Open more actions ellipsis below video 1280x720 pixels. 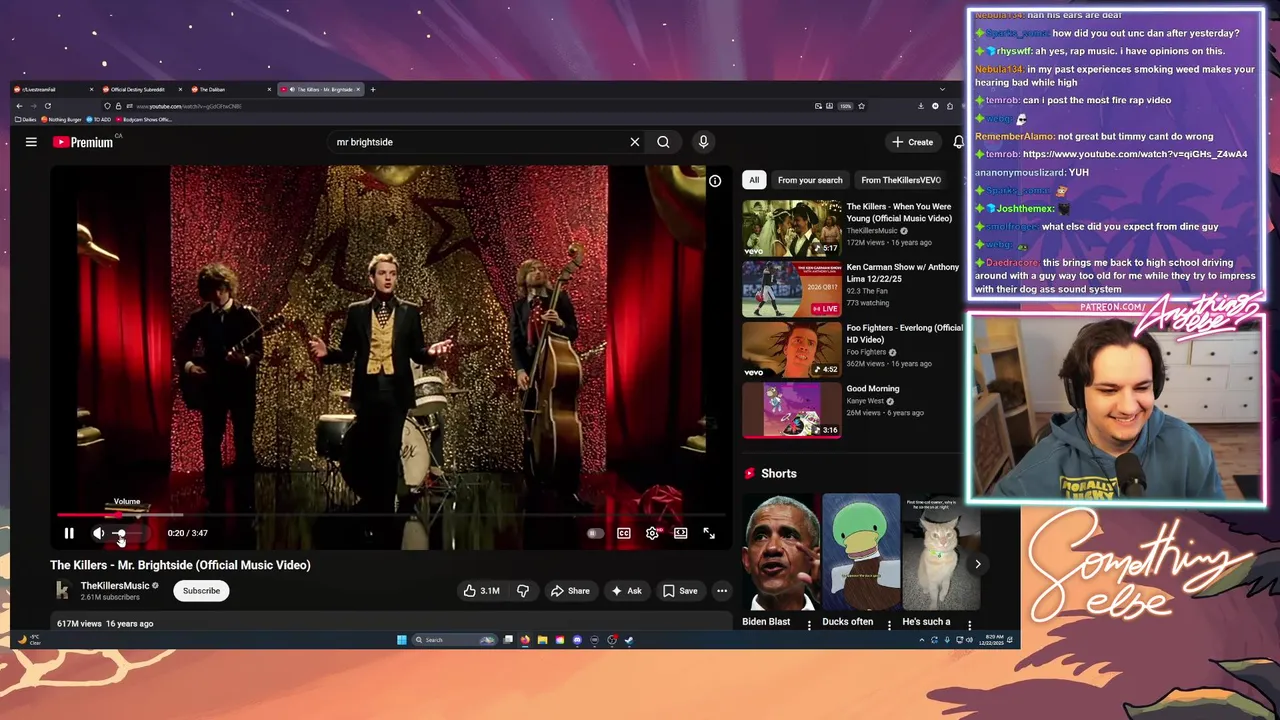pos(722,591)
